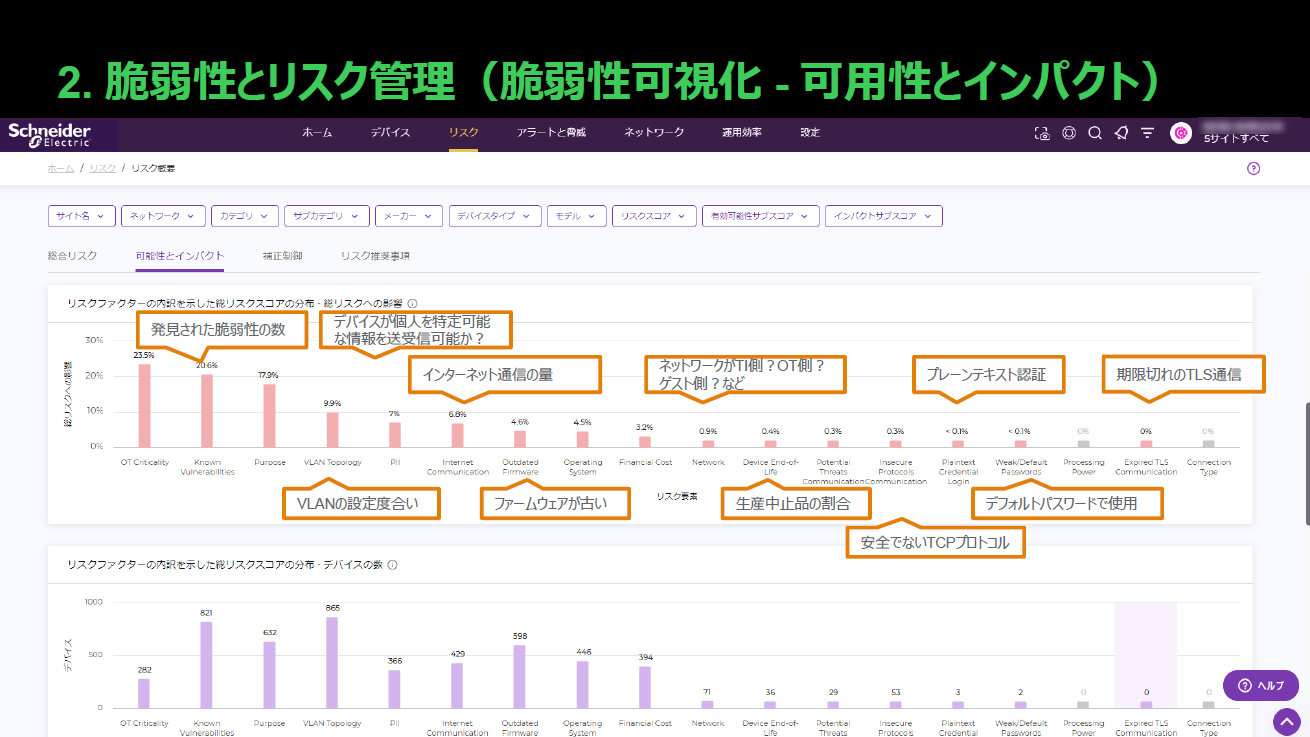Open the pink user profile avatar
1310x737 pixels.
pos(1181,133)
